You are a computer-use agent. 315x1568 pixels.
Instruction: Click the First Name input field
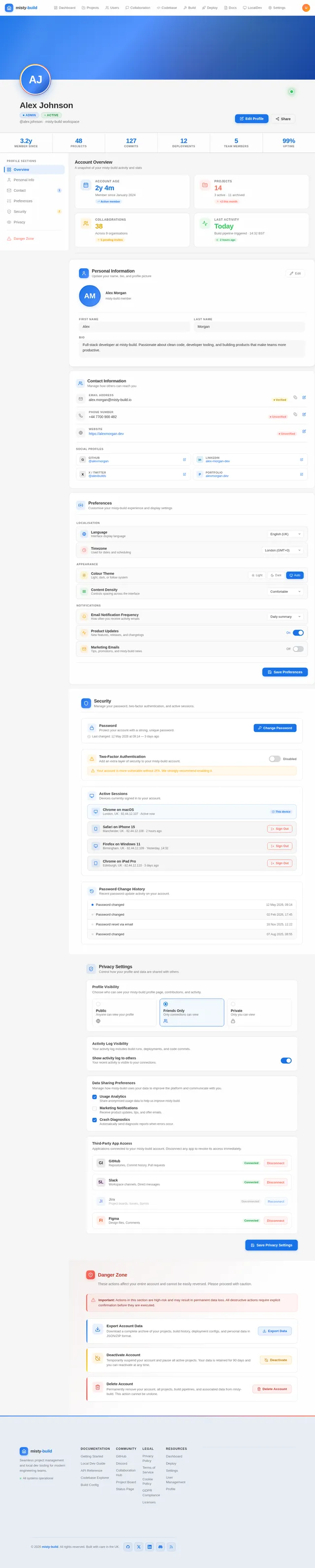[135, 327]
